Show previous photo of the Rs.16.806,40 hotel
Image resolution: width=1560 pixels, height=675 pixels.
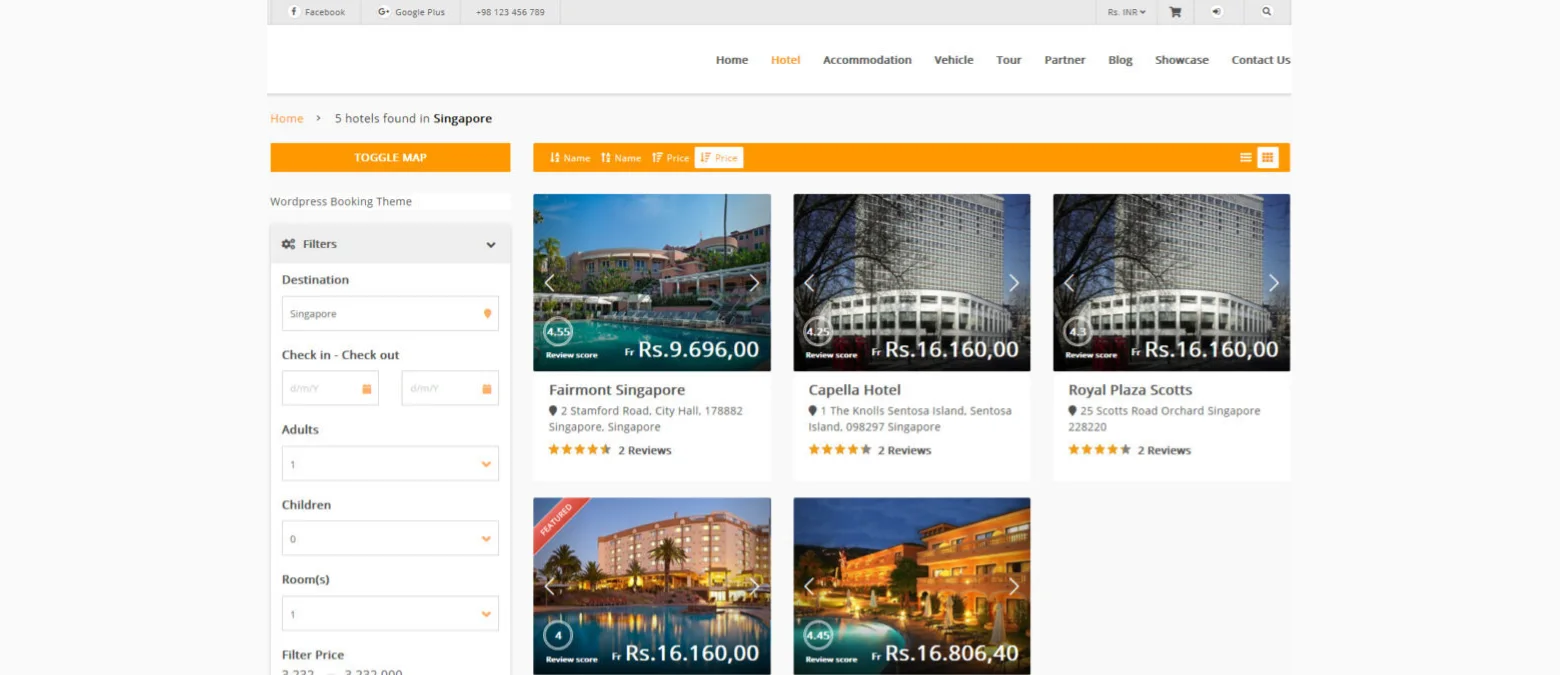(809, 587)
